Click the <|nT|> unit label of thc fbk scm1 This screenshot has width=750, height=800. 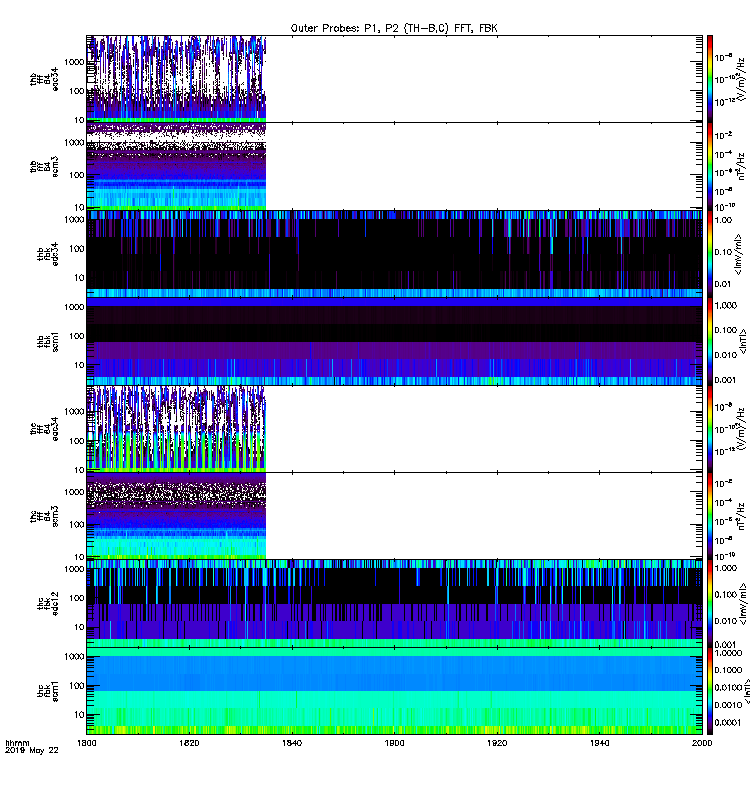pos(746,691)
